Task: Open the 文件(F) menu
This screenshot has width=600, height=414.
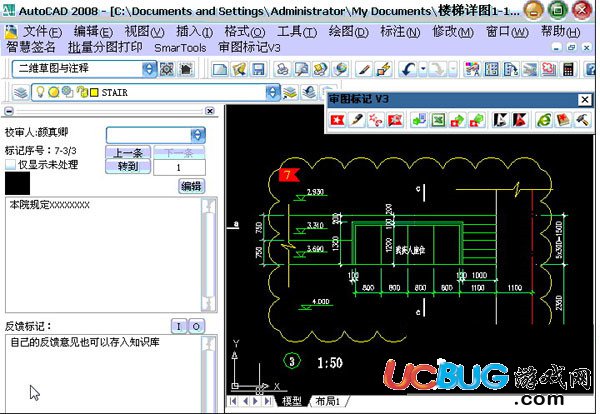Action: (41, 32)
